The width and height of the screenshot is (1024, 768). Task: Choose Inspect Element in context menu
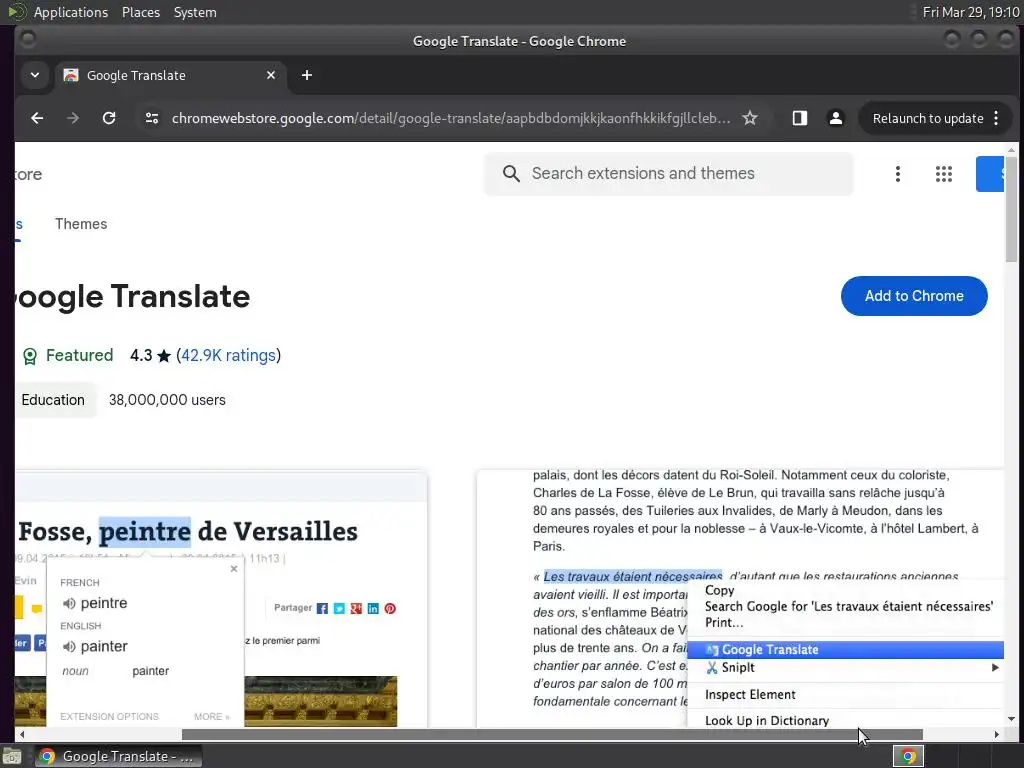tap(750, 695)
